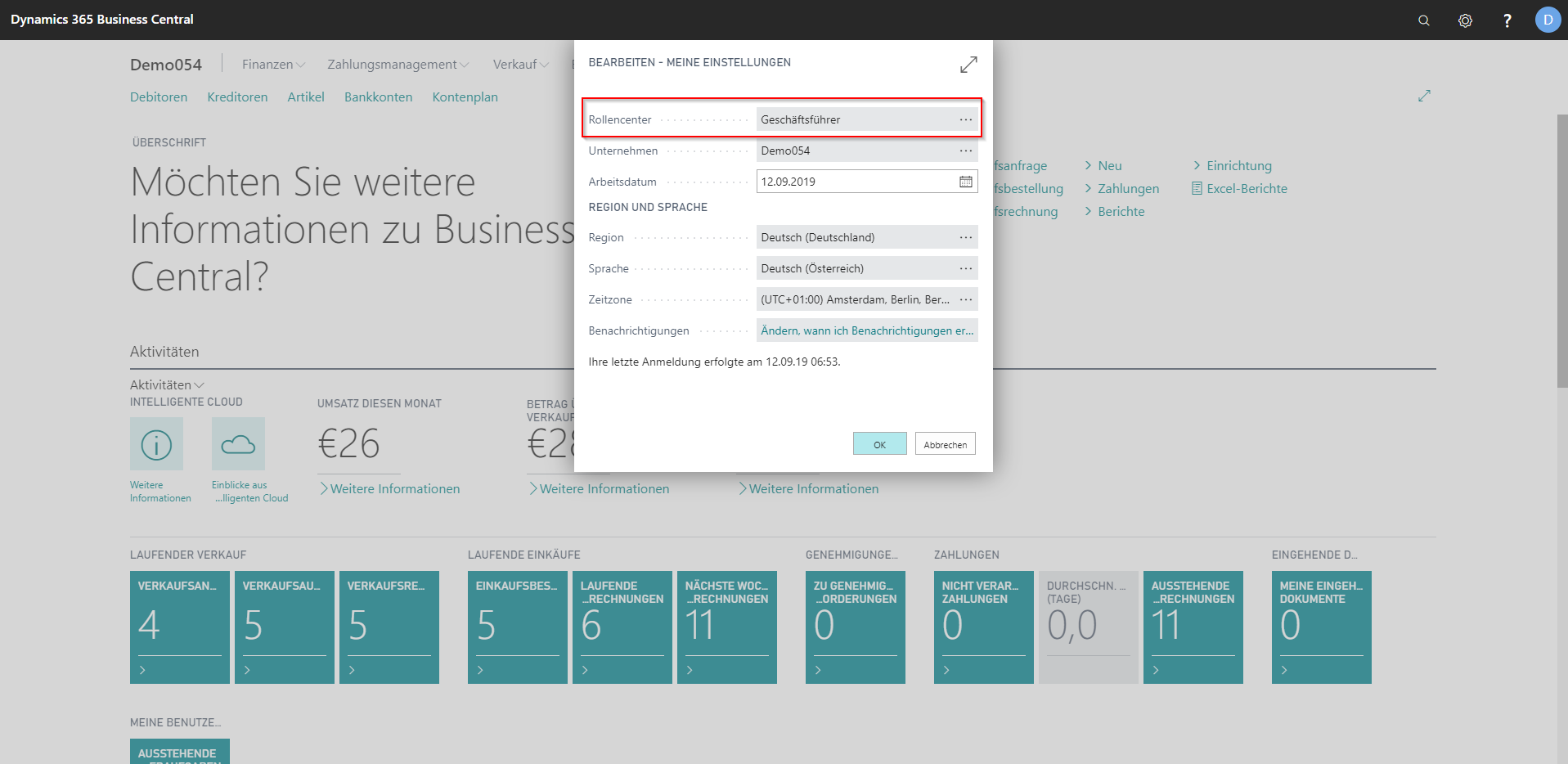Click the Demo054 company name

[166, 65]
